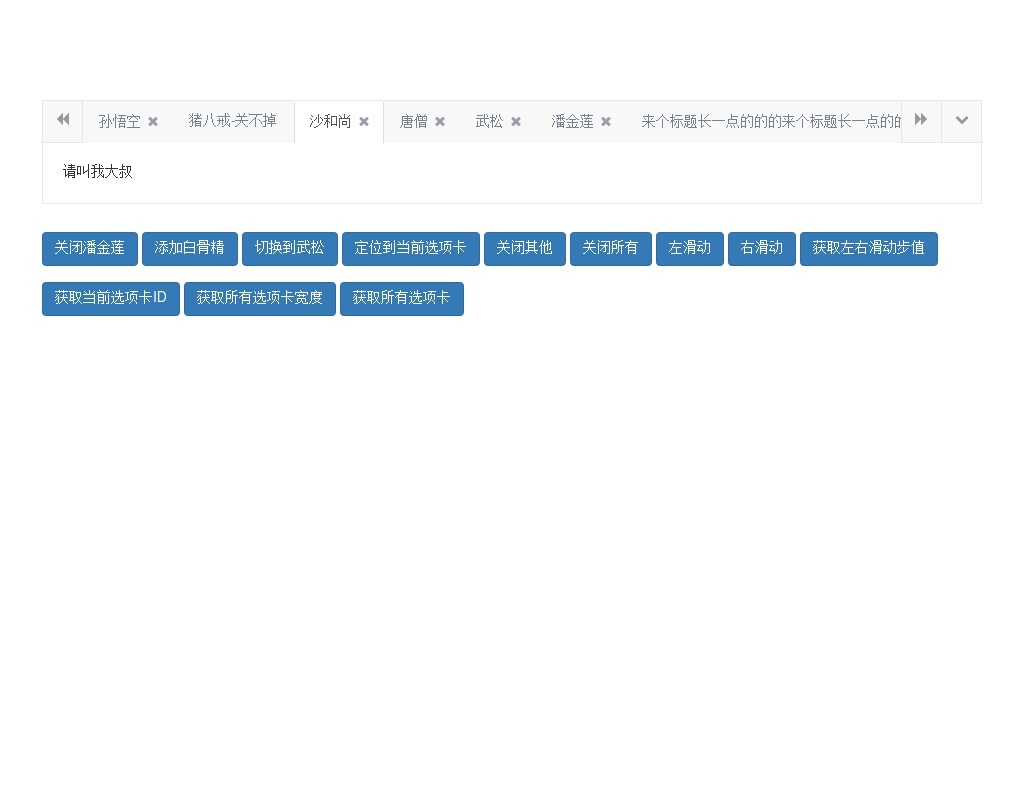This screenshot has height=800, width=1024.
Task: Click the 关闭其他 button
Action: coord(525,248)
